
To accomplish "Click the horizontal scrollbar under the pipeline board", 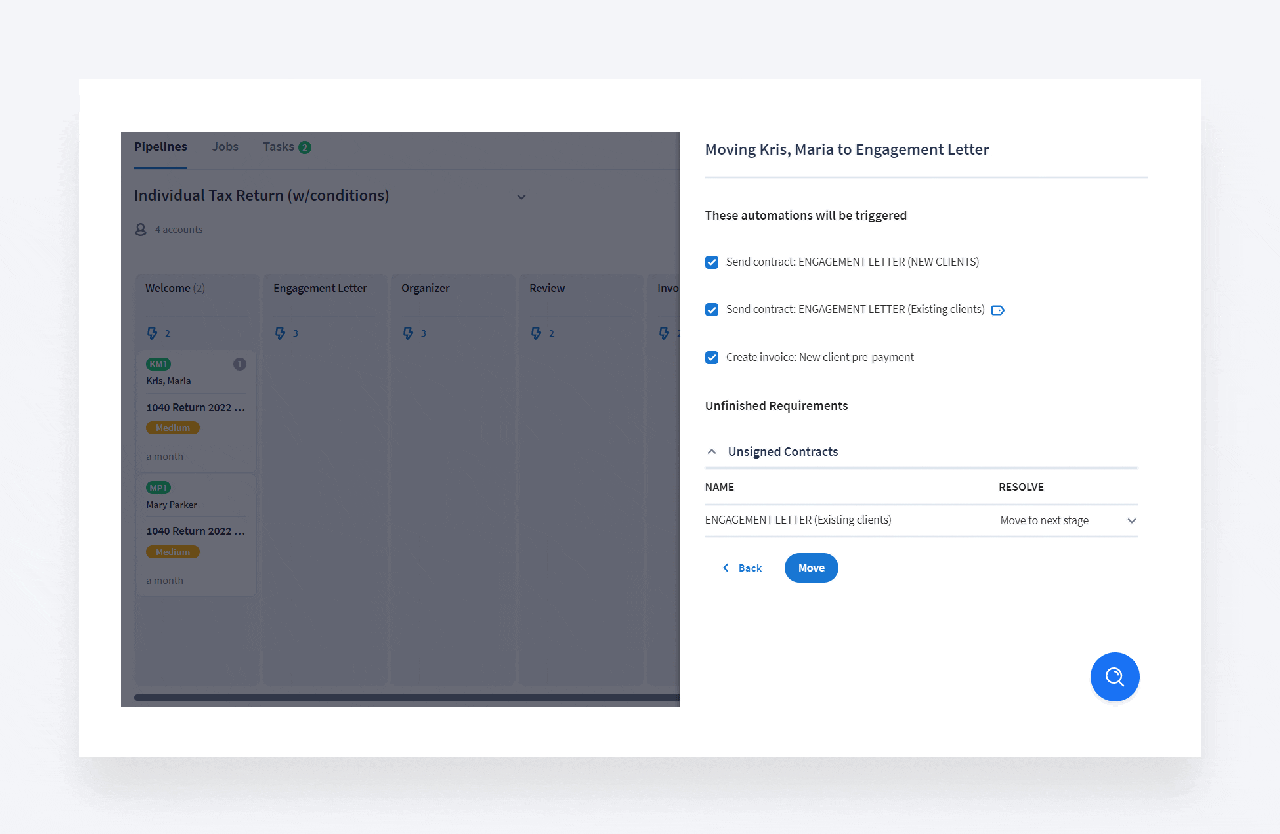I will tap(400, 697).
